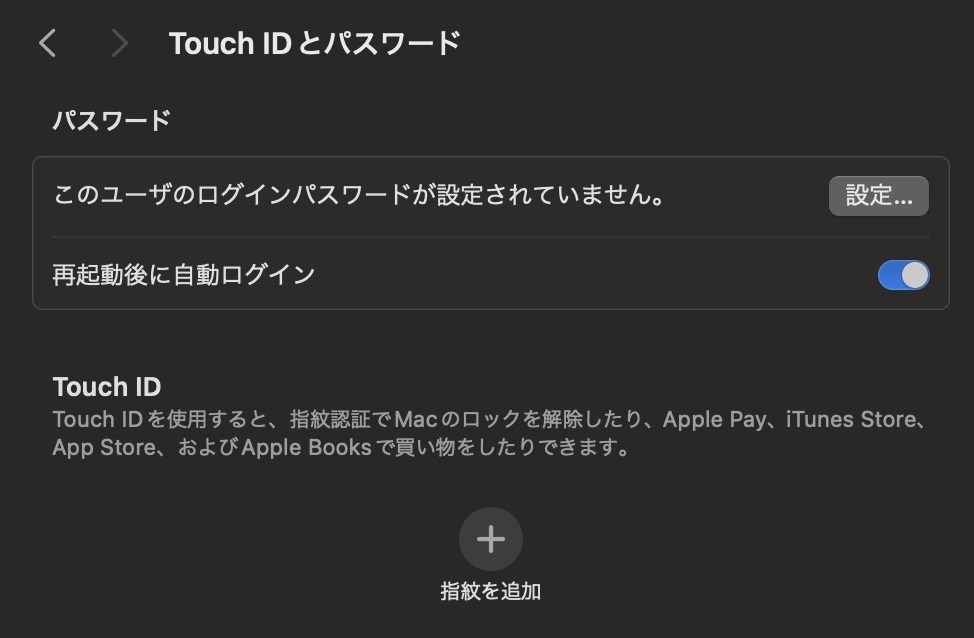Click the white knob of the auto-login switch
The height and width of the screenshot is (638, 974).
click(x=915, y=275)
